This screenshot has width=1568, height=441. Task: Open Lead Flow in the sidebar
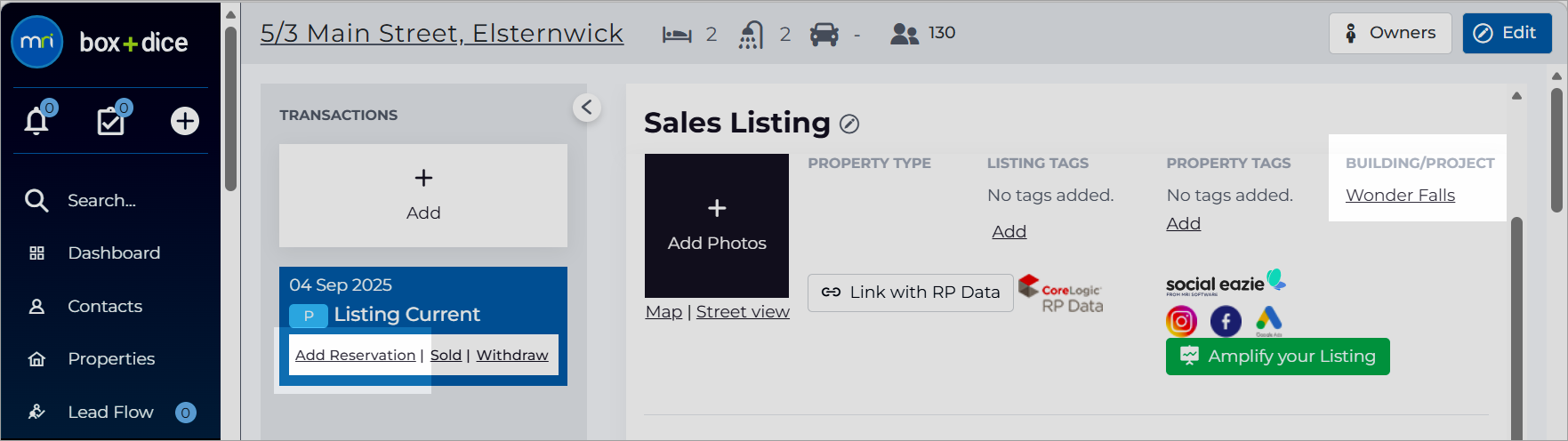point(111,412)
